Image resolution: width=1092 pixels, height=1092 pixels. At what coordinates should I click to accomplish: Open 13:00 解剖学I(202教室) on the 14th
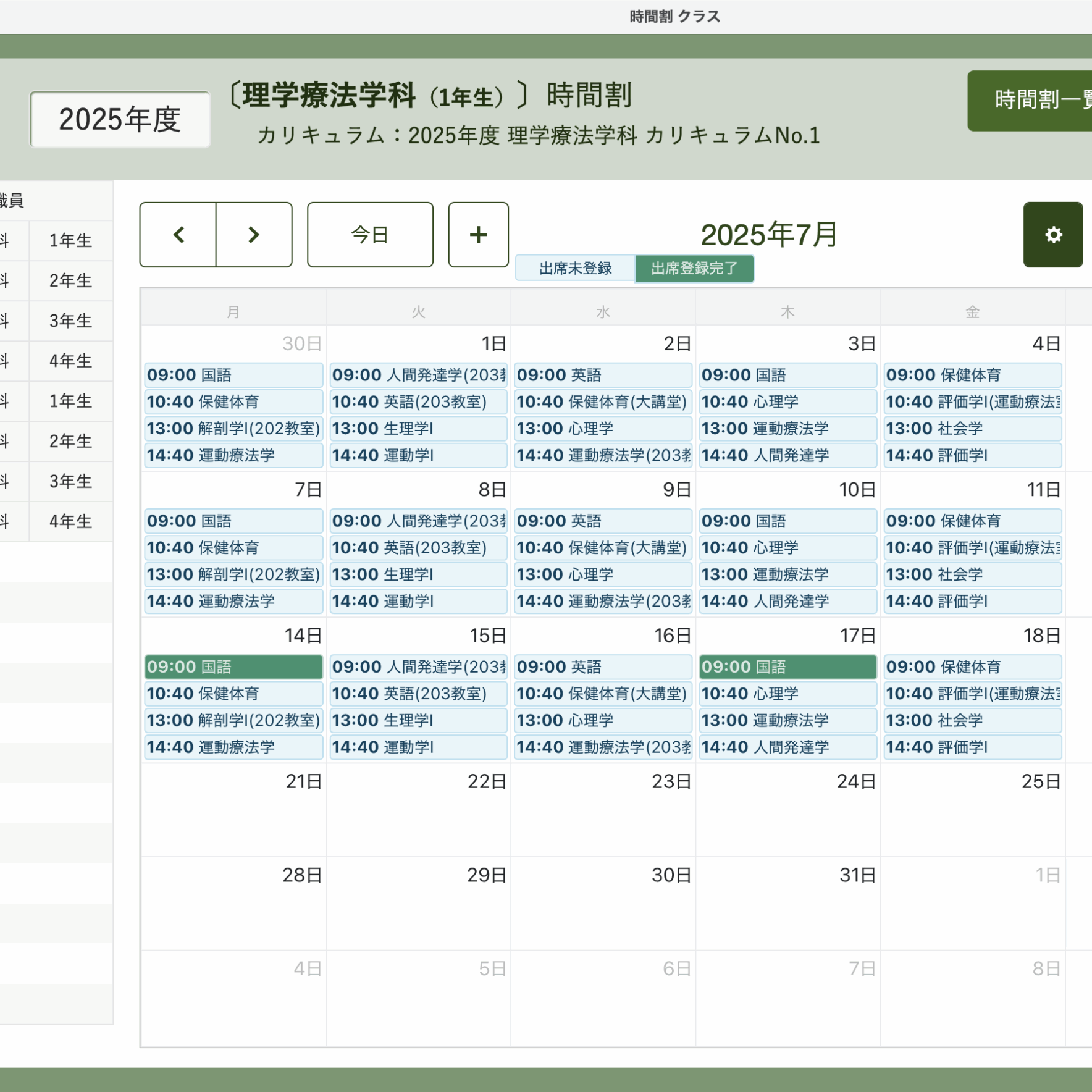click(233, 720)
